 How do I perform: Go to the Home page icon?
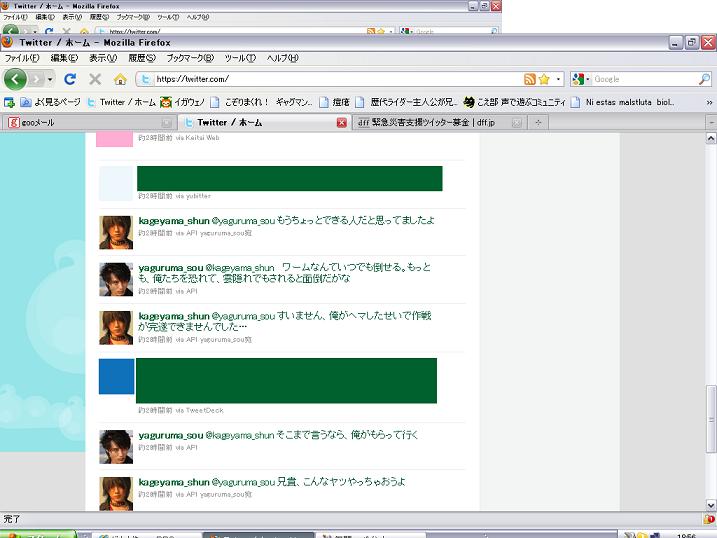coord(120,80)
